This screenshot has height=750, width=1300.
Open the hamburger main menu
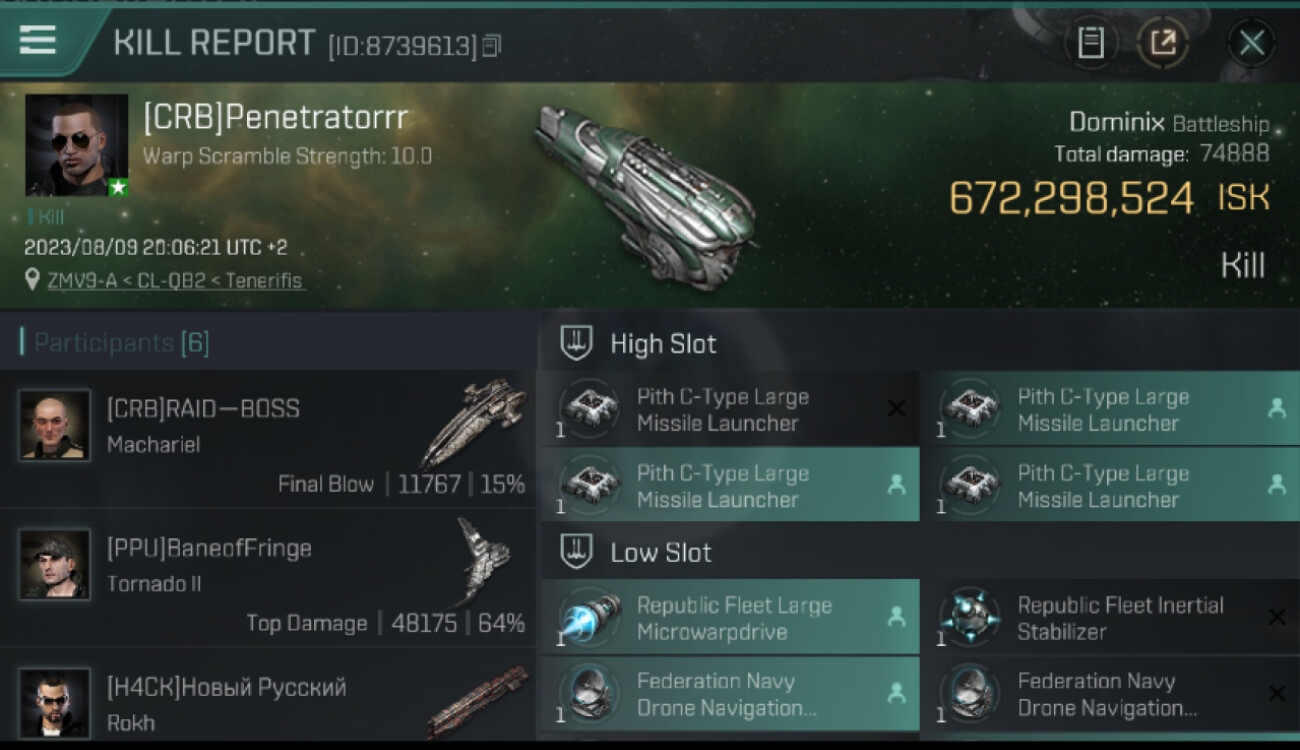click(38, 40)
